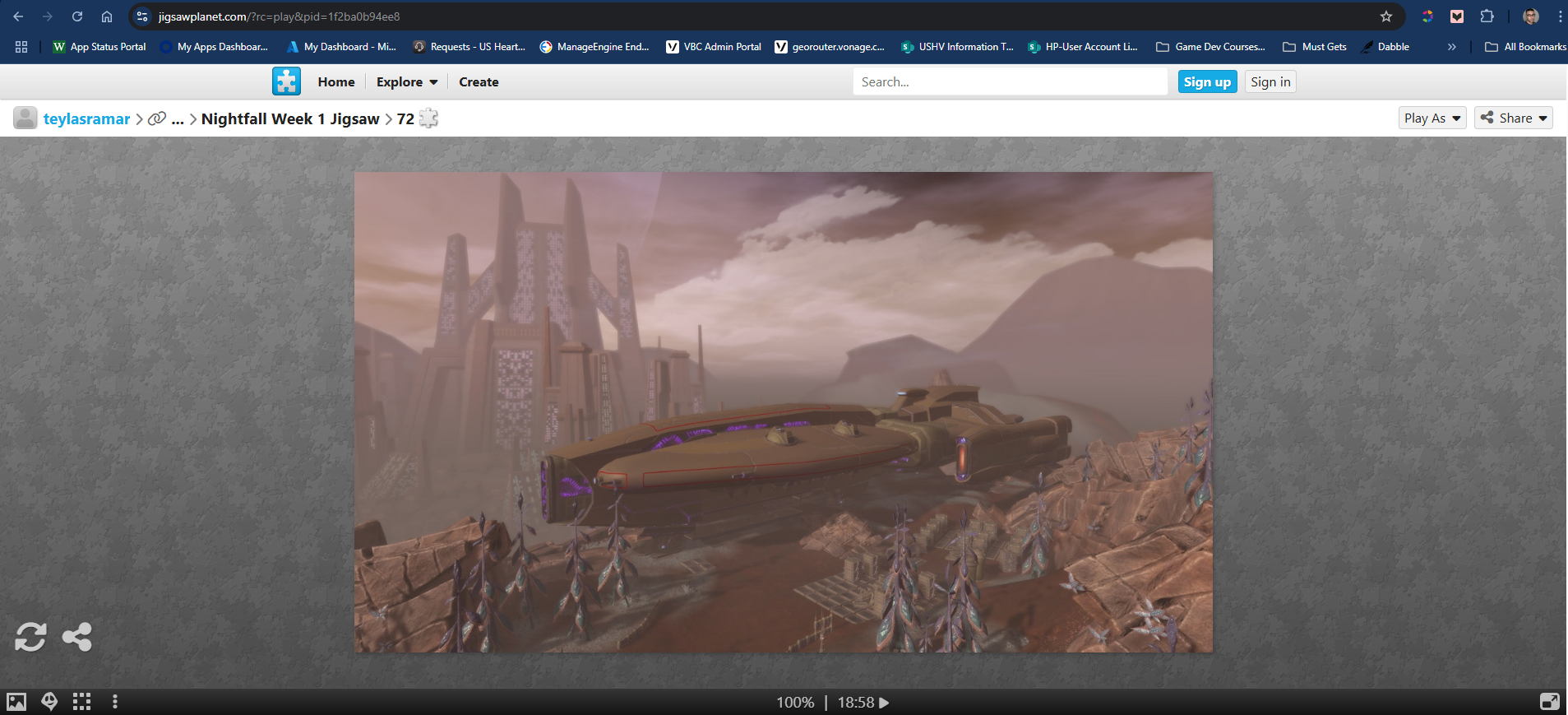Click the jigsawplanet.com address bar

[x=765, y=16]
